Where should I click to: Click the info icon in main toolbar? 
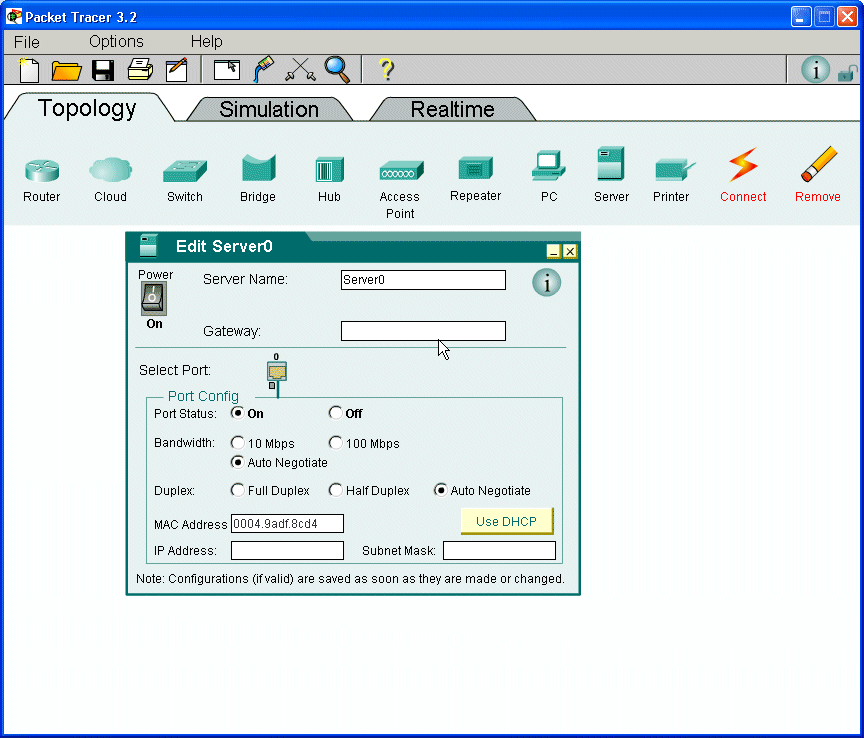[x=815, y=70]
